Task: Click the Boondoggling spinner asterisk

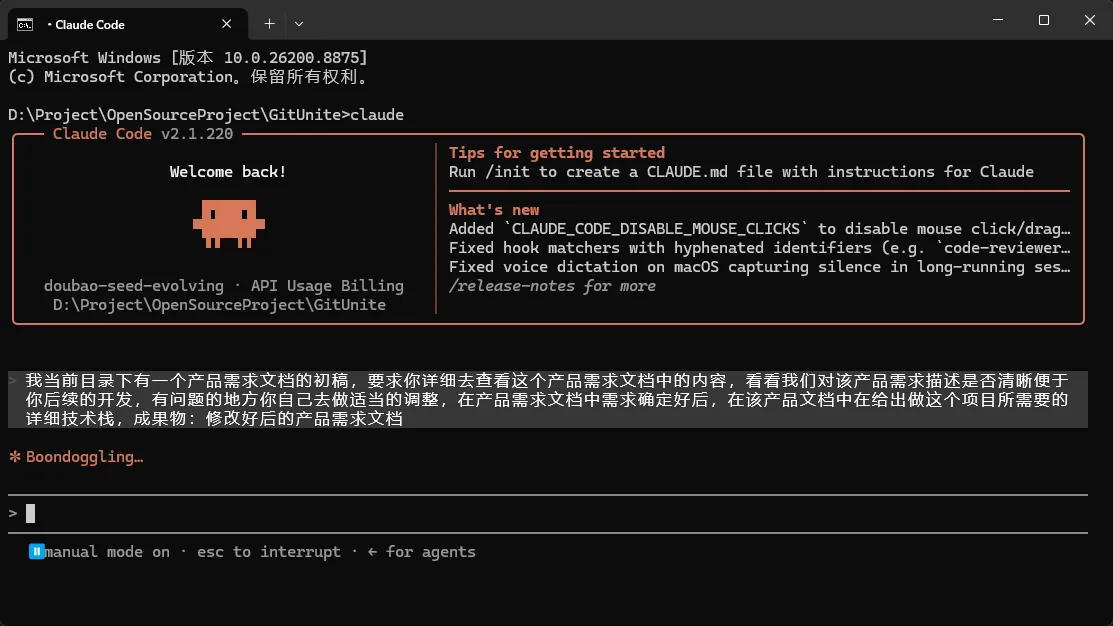Action: pos(15,457)
